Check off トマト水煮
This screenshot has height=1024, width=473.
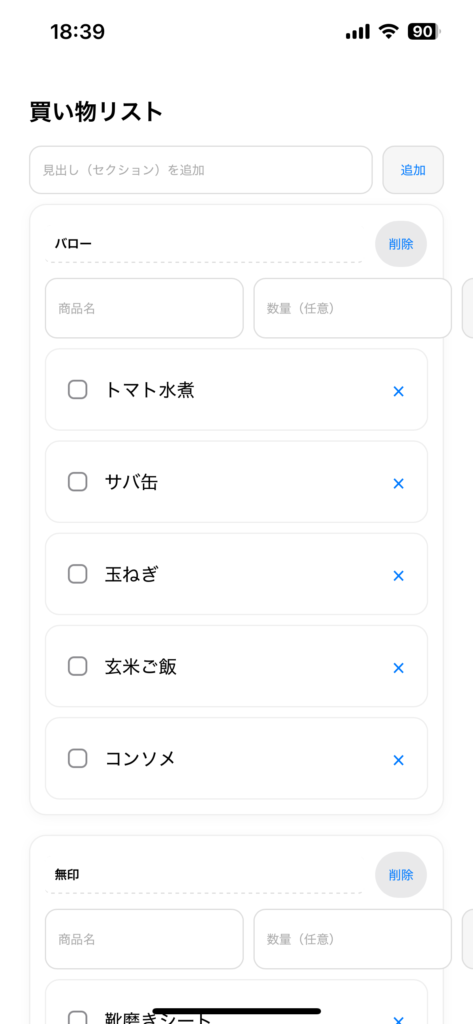(78, 390)
